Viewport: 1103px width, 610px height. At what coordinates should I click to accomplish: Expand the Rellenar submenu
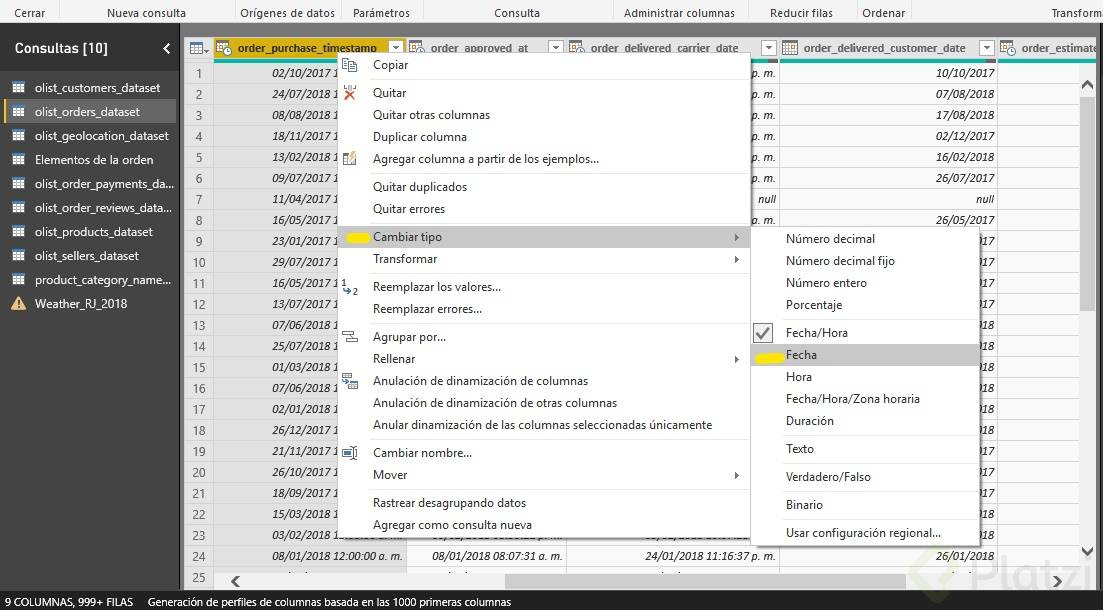tap(544, 359)
